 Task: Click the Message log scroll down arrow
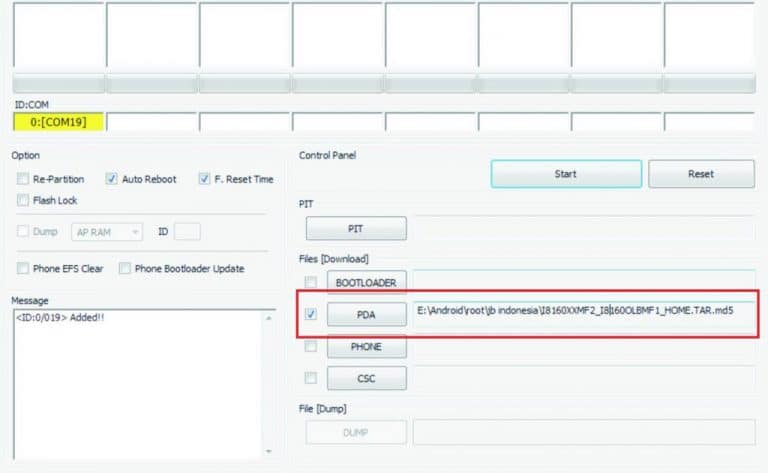click(268, 451)
